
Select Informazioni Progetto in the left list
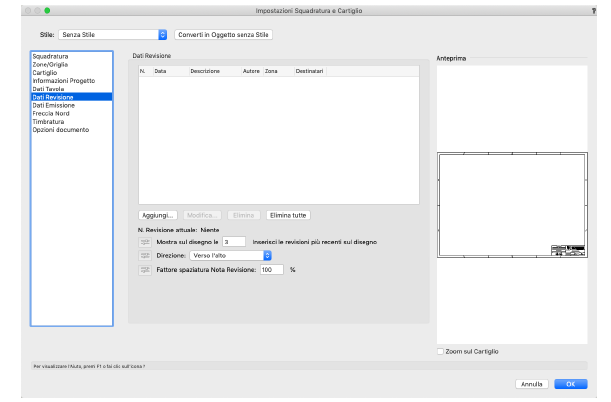tap(72, 81)
